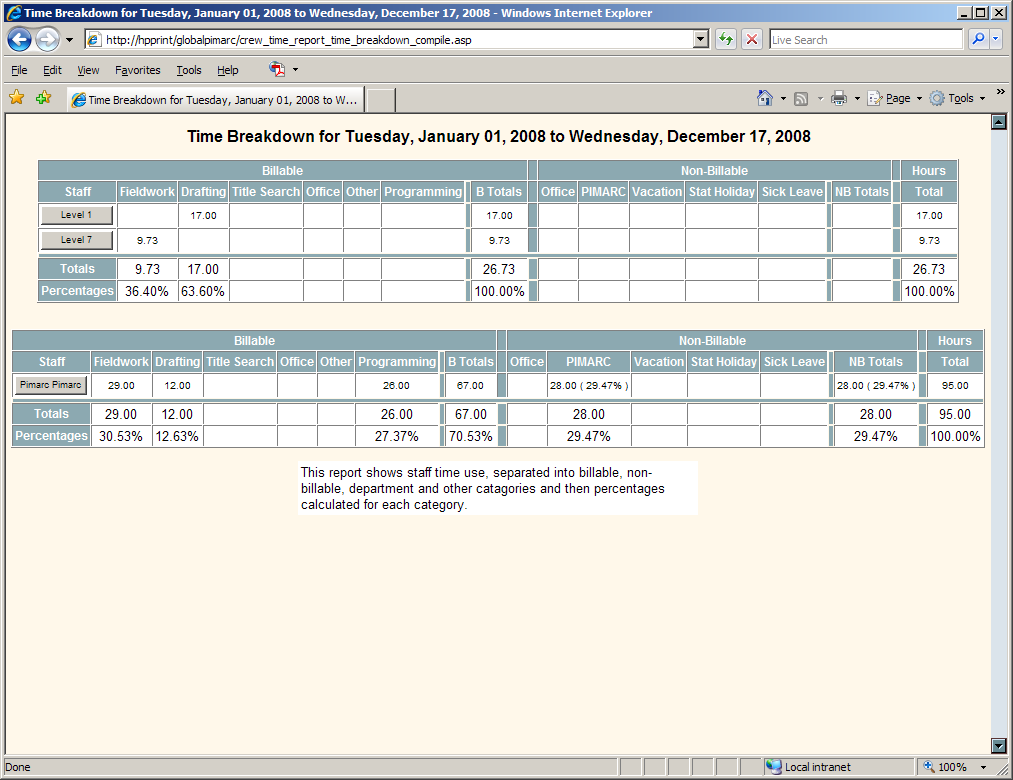
Task: Open the Favorites Center star icon
Action: point(17,98)
